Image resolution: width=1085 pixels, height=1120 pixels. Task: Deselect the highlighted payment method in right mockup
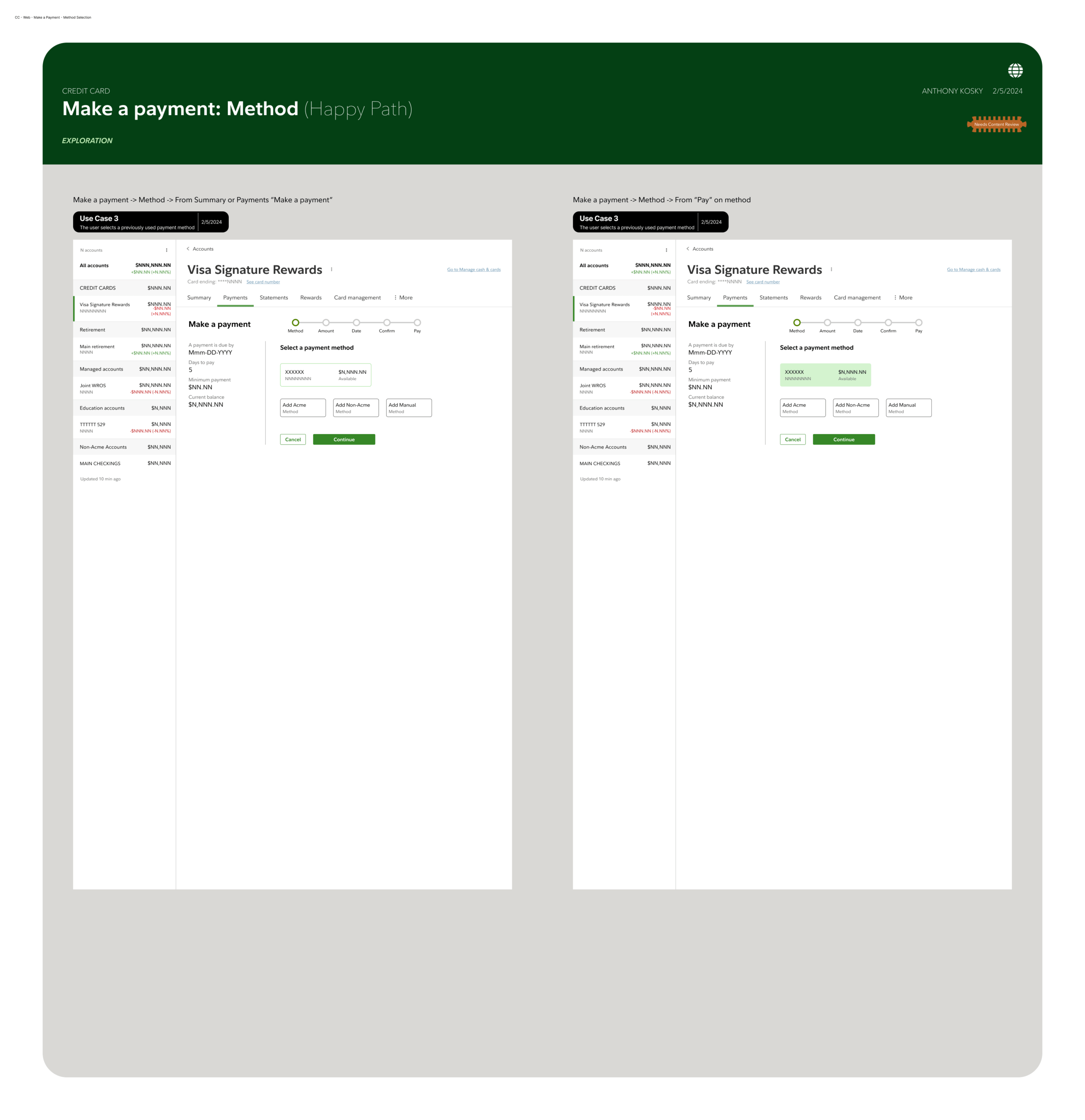pyautogui.click(x=826, y=374)
